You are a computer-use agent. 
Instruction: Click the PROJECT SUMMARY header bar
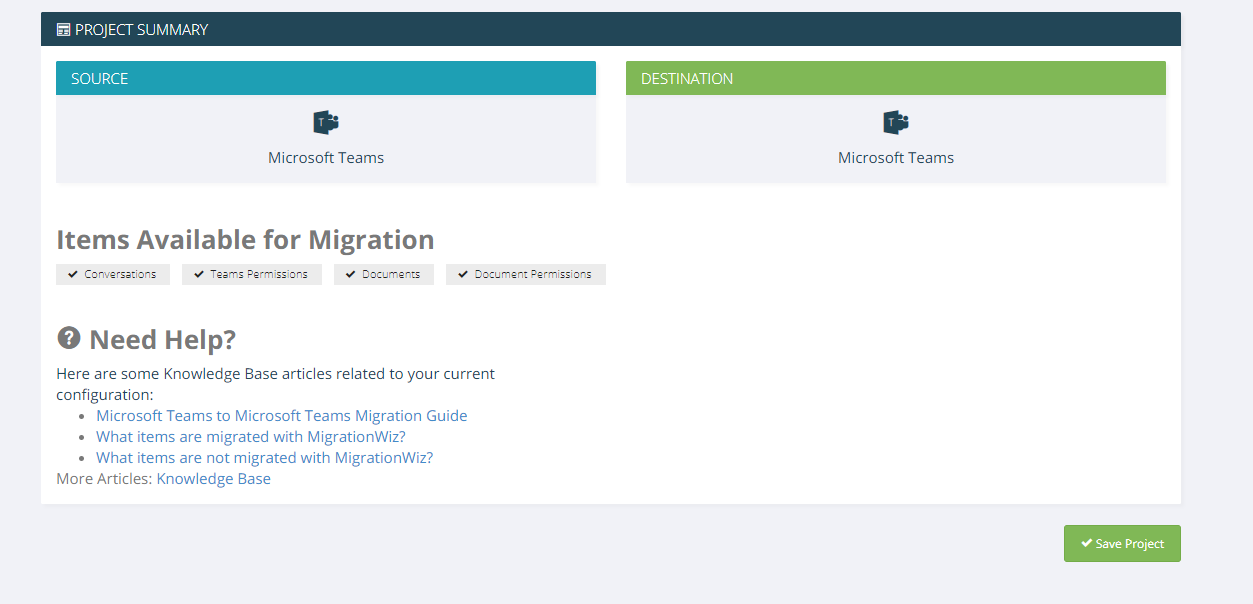pyautogui.click(x=611, y=29)
